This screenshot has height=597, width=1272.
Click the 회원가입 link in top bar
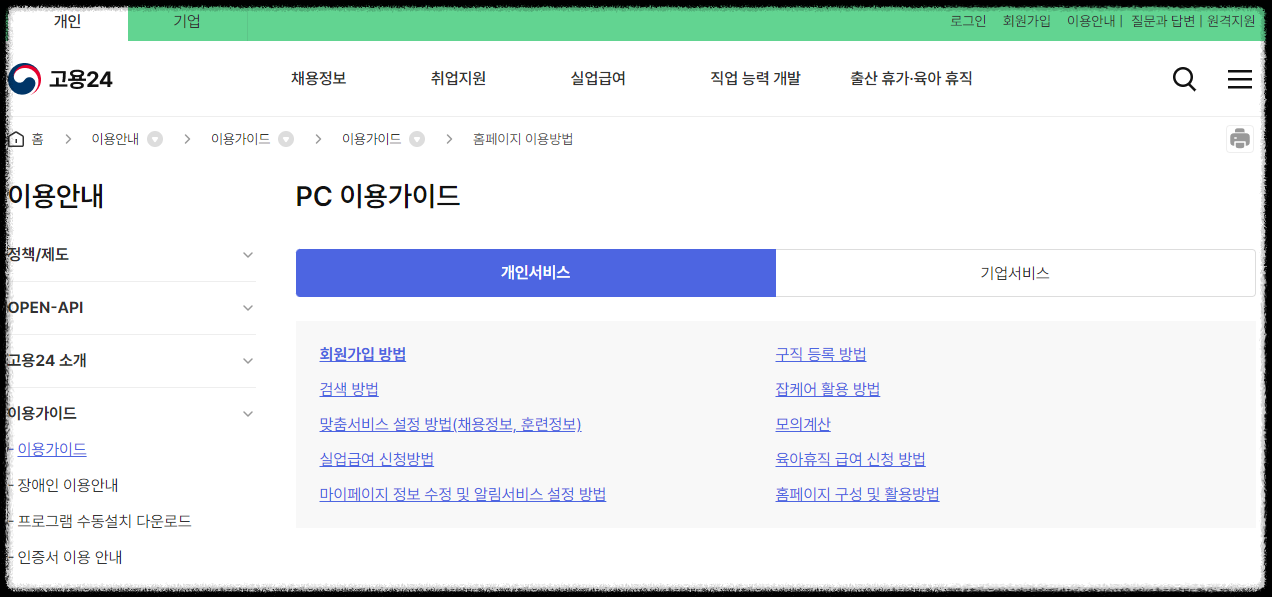click(1027, 21)
